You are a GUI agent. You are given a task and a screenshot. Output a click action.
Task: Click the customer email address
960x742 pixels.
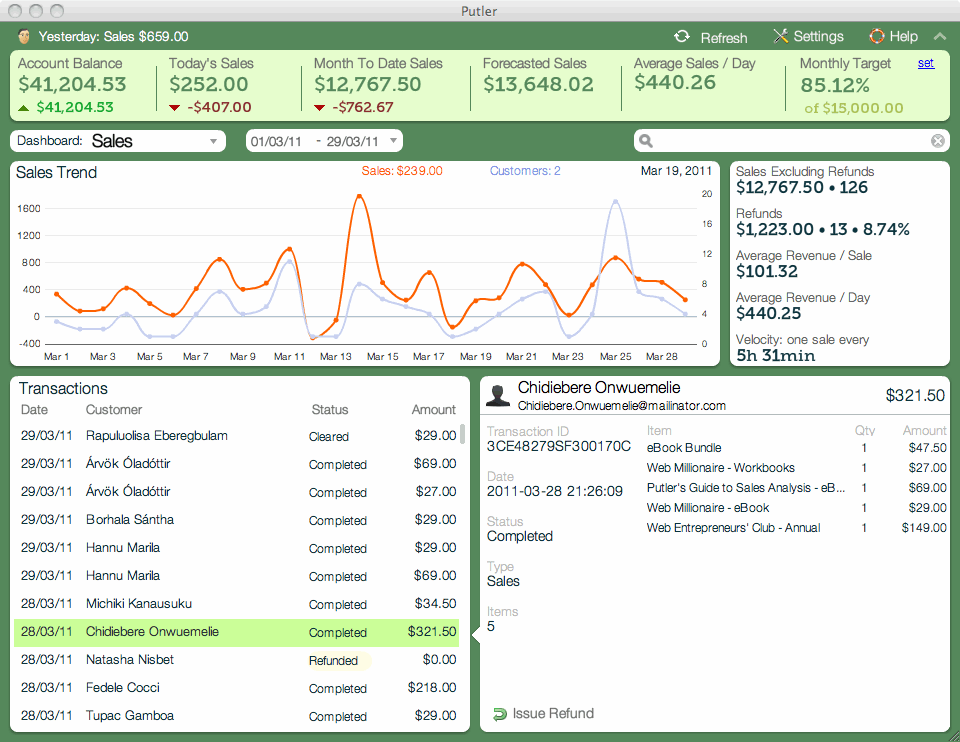621,405
